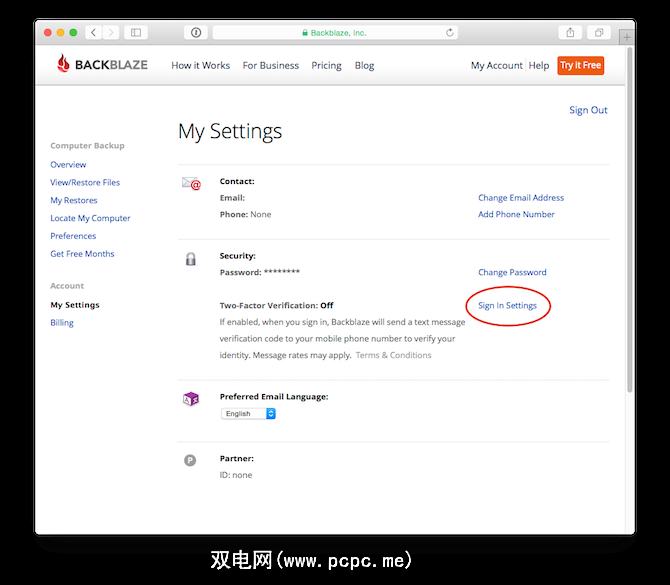Image resolution: width=670 pixels, height=585 pixels.
Task: Toggle the Safari sidebar button
Action: coord(136,32)
